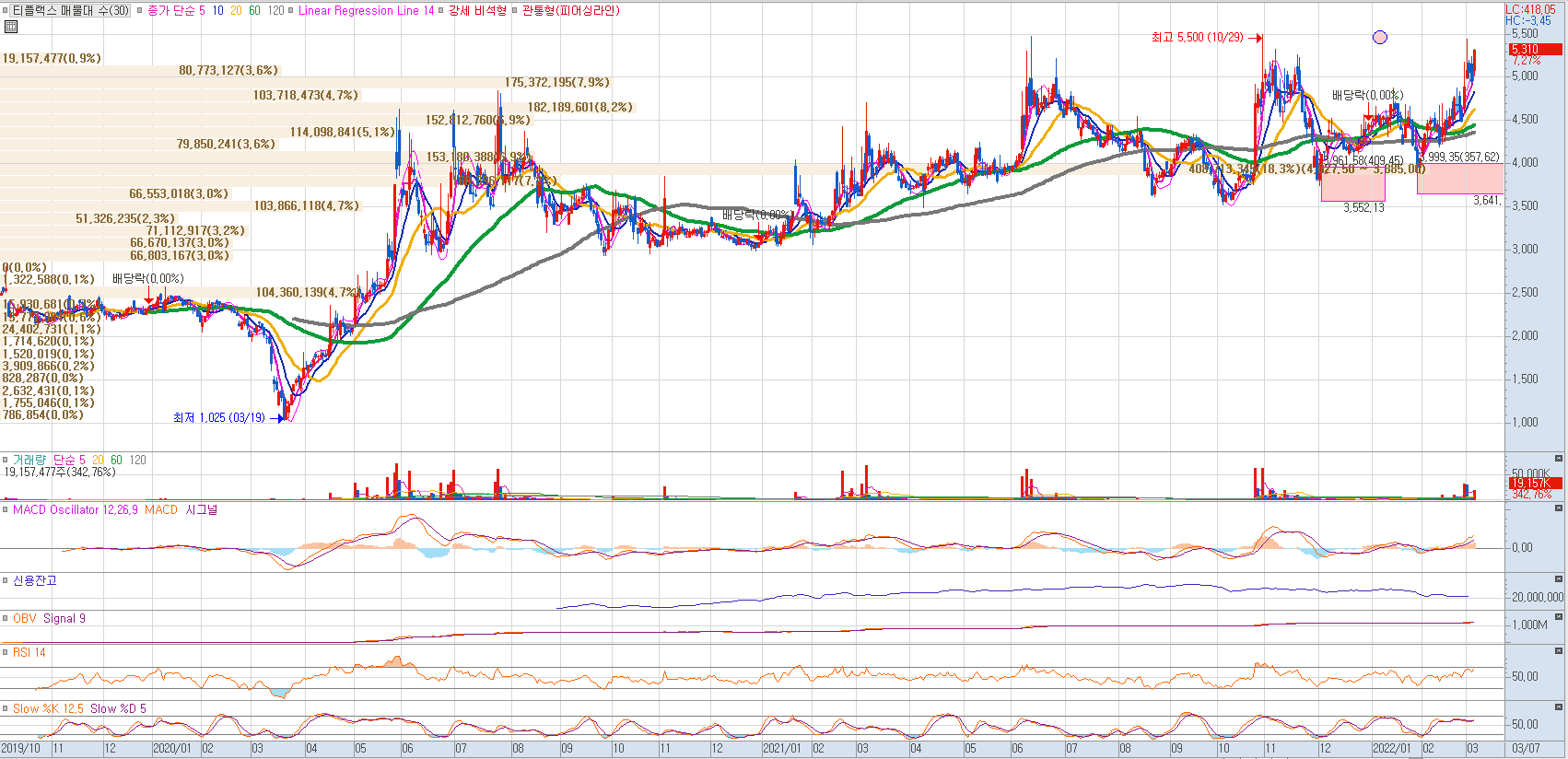The height and width of the screenshot is (759, 1568).
Task: Click the red current price tag 5,310
Action: pos(1536,49)
